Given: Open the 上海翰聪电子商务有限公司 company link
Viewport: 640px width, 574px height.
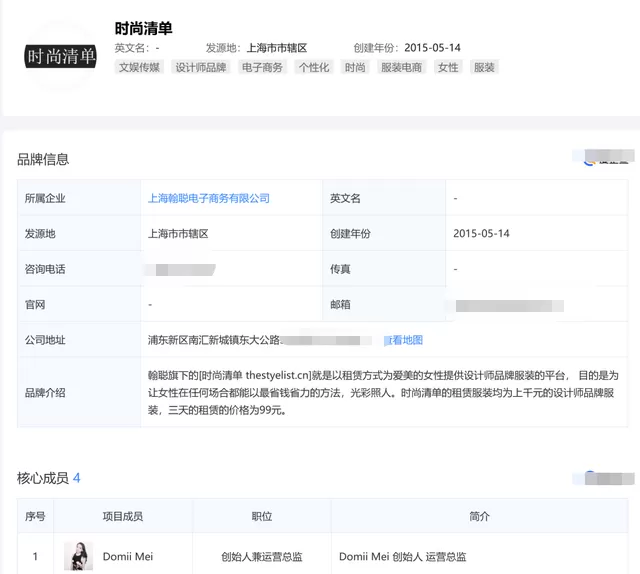Looking at the screenshot, I should [209, 198].
